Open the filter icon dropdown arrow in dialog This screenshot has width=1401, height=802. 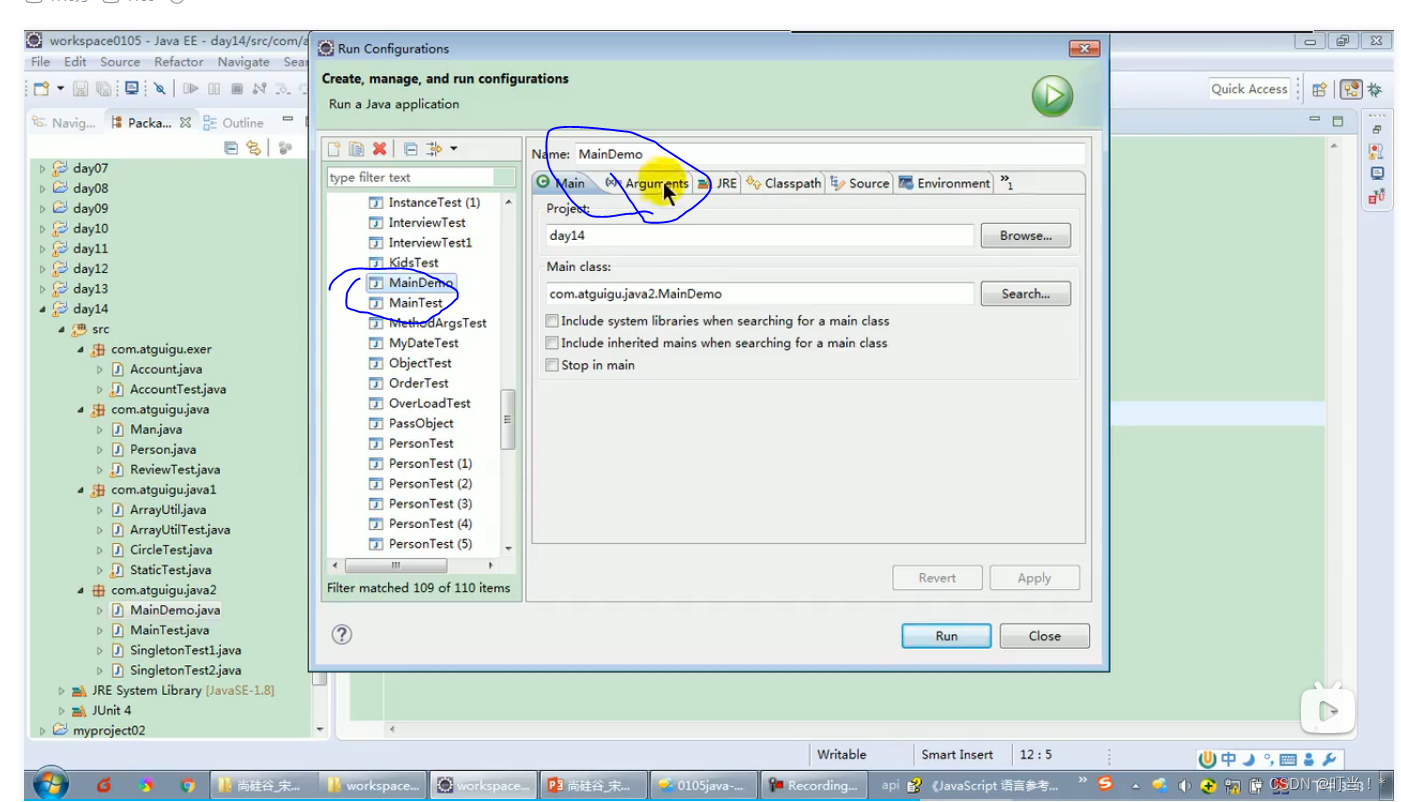453,149
